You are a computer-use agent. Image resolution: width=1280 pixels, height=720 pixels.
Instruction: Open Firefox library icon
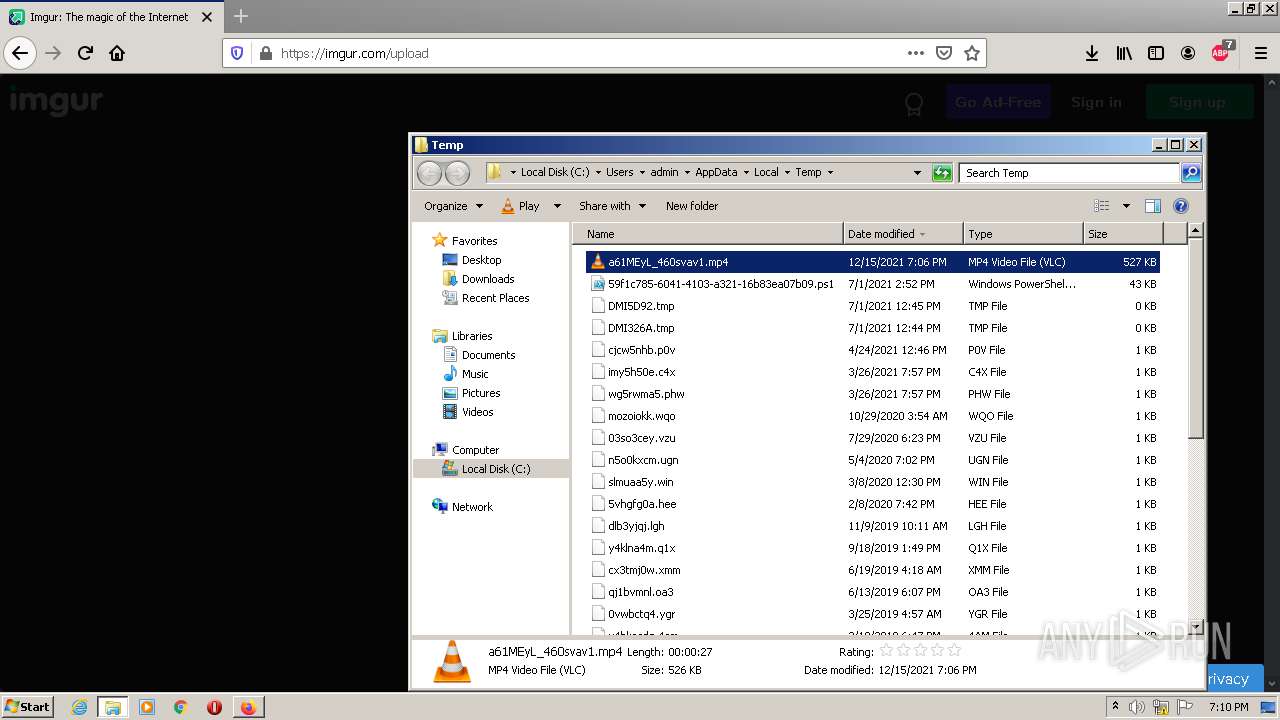point(1124,53)
